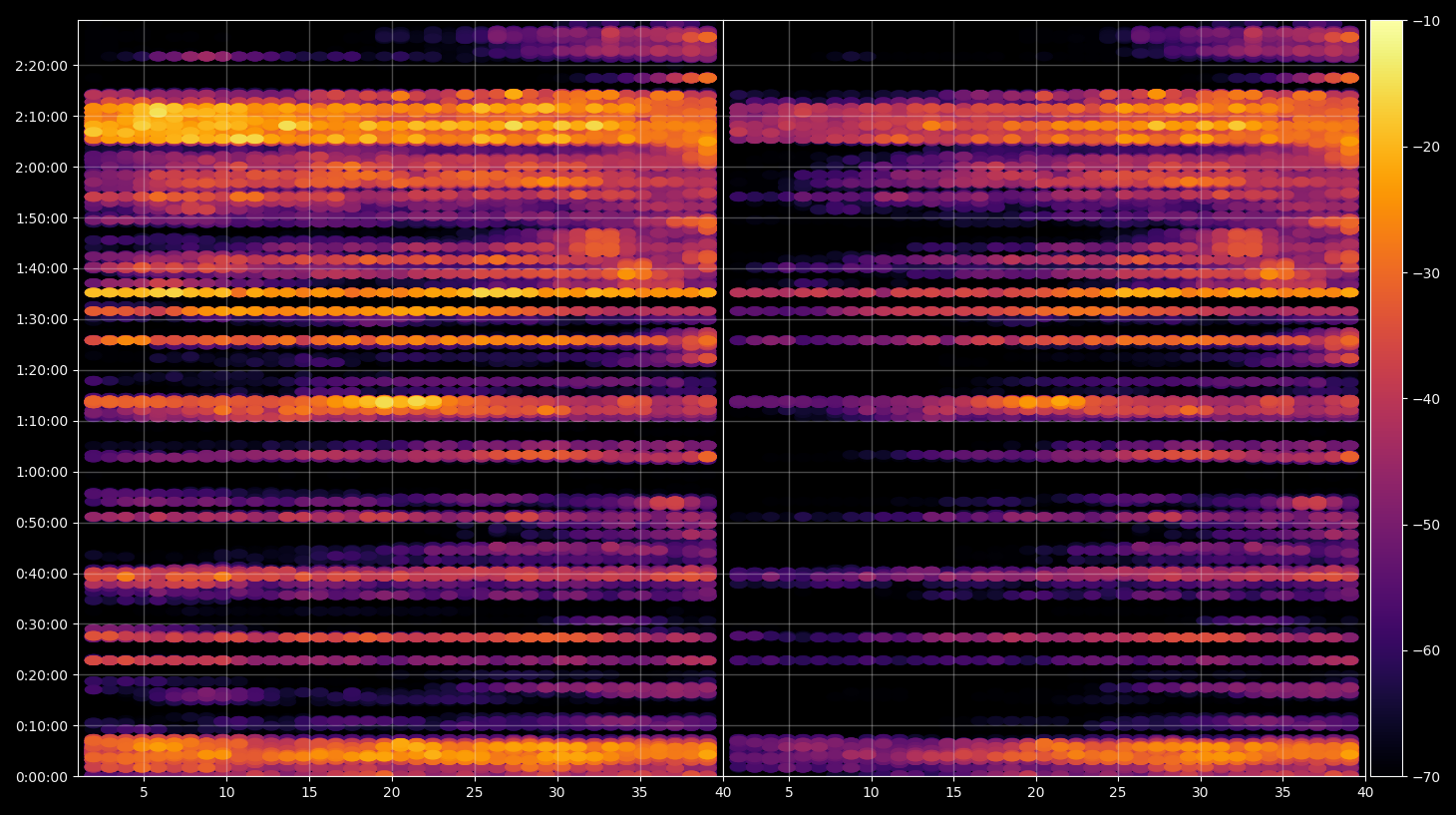Click the 2:00:00 time axis label
The height and width of the screenshot is (815, 1456).
[x=42, y=168]
